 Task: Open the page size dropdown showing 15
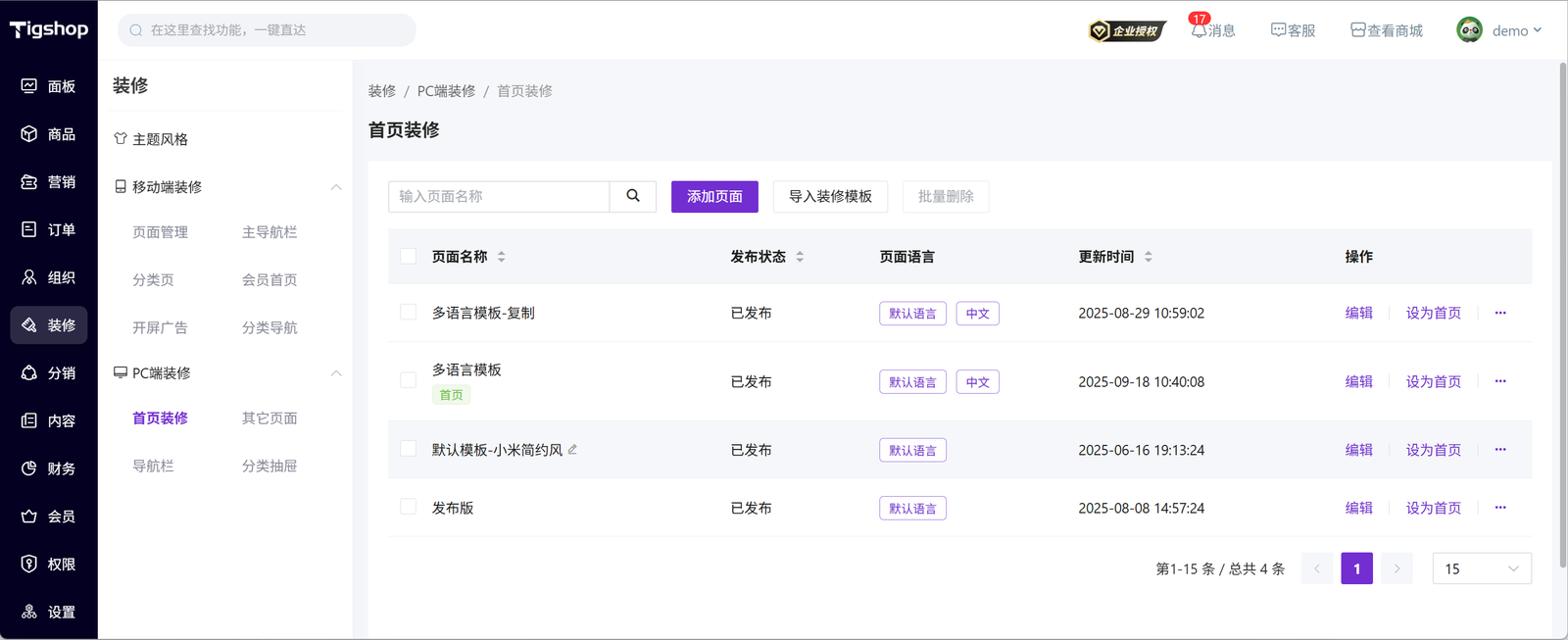pyautogui.click(x=1481, y=568)
